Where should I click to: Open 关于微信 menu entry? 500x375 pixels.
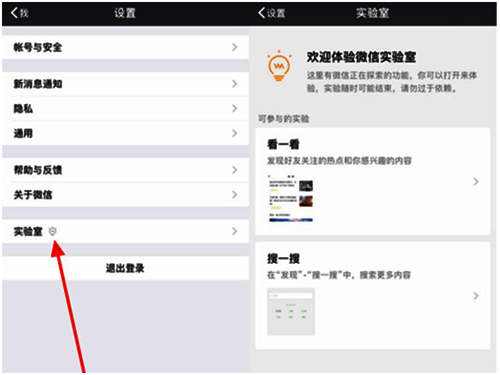(x=125, y=195)
